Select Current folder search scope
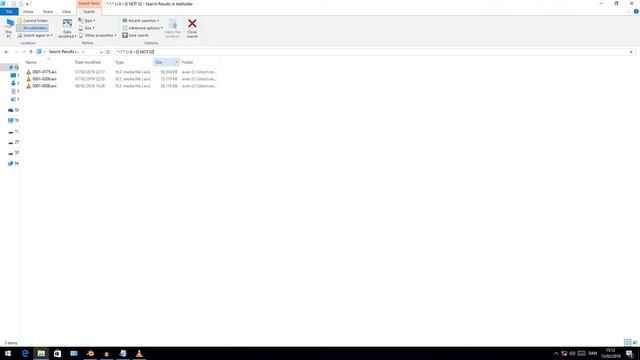This screenshot has height=360, width=640. pos(33,20)
